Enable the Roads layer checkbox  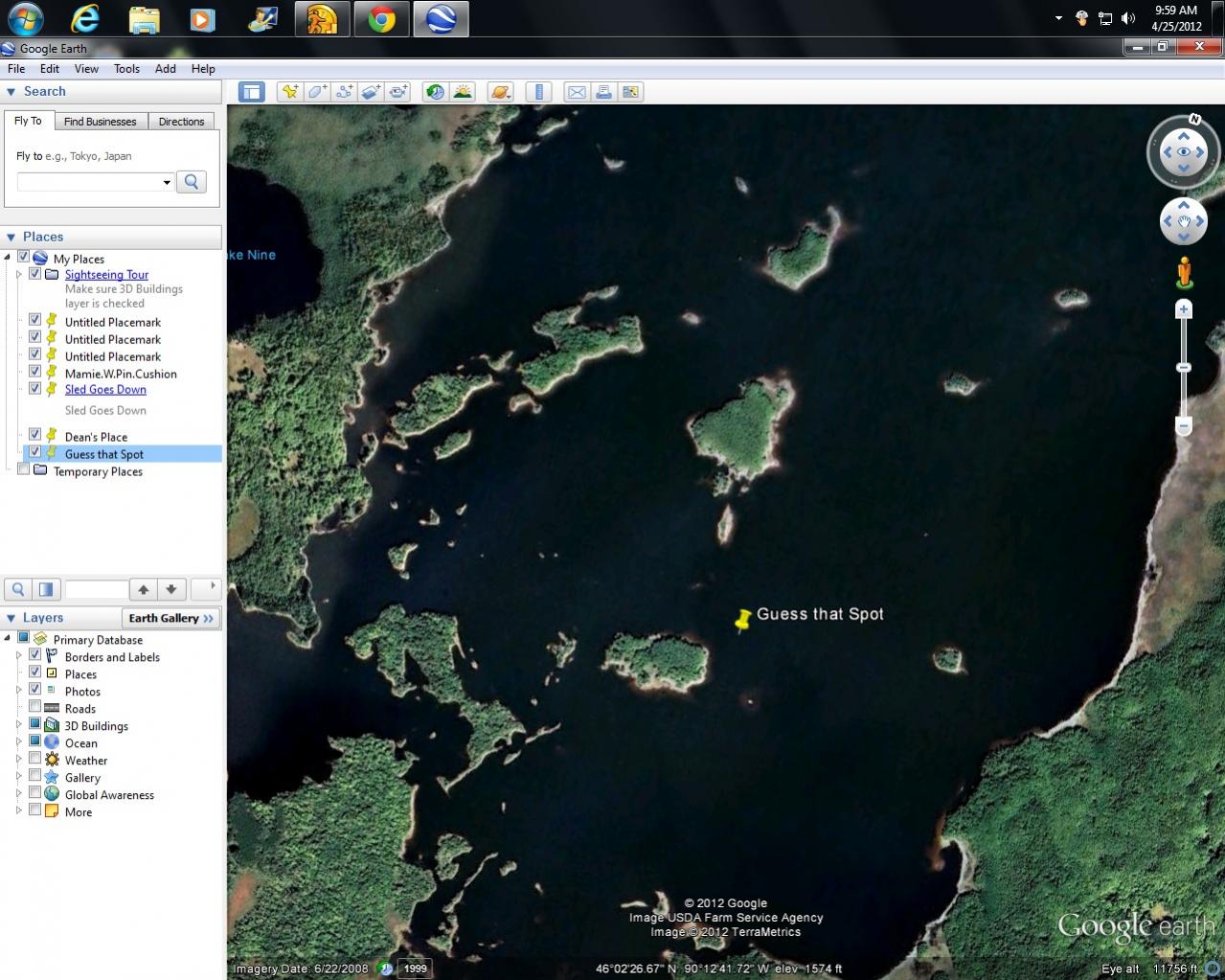(x=34, y=707)
